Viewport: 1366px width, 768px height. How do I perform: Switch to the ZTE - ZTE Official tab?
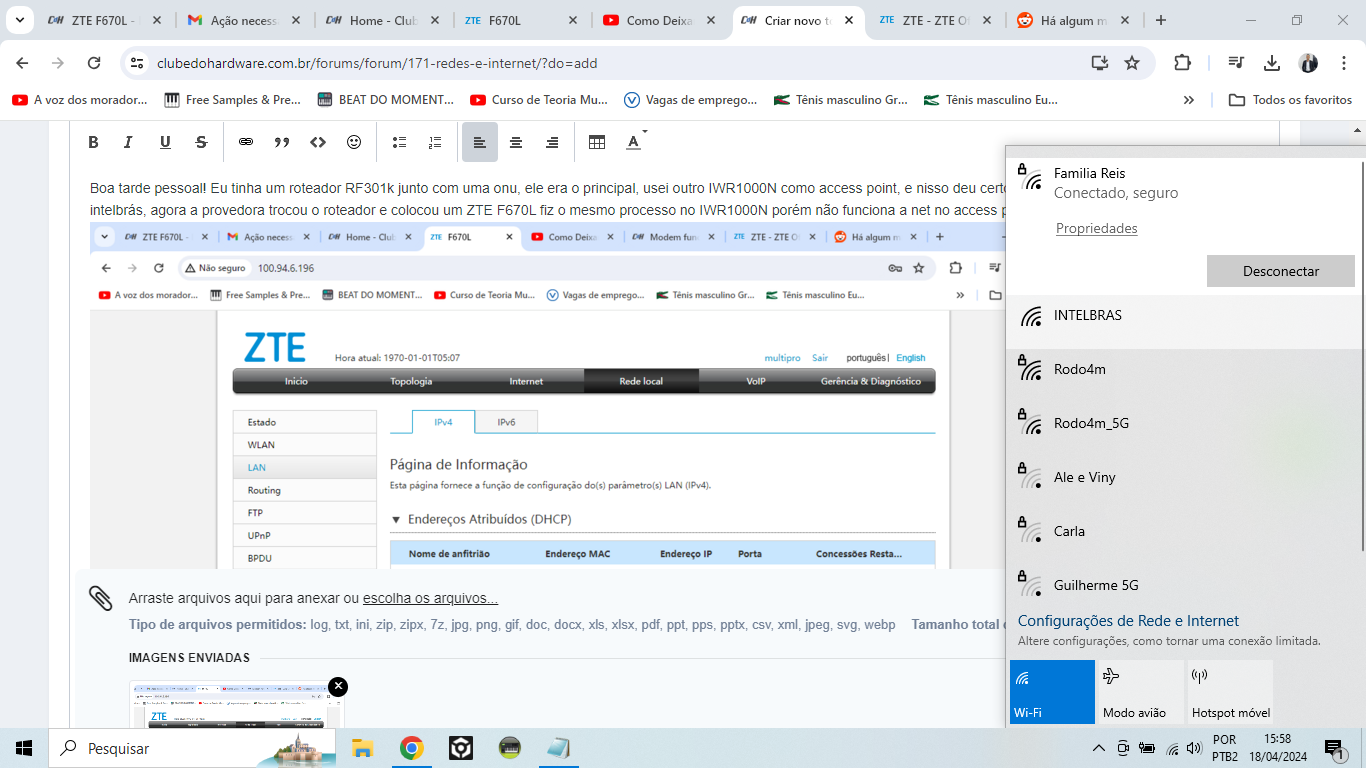tap(933, 20)
